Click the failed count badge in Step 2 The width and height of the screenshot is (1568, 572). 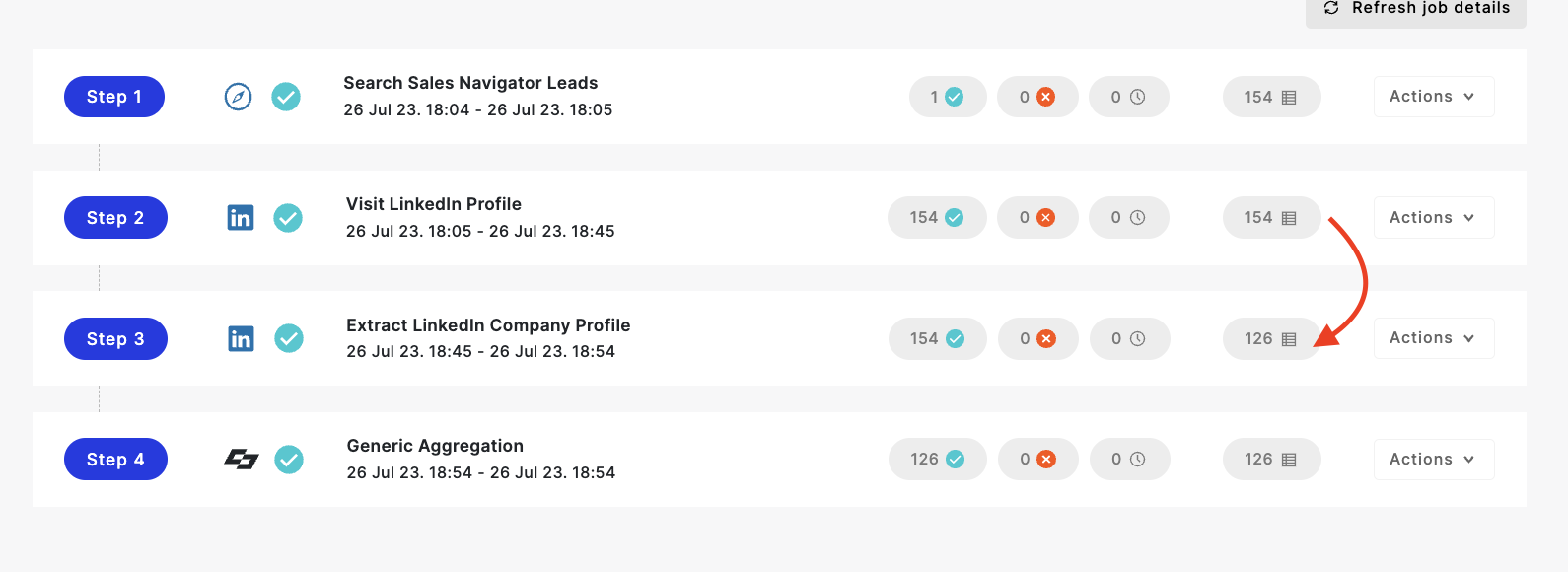[x=1037, y=218]
